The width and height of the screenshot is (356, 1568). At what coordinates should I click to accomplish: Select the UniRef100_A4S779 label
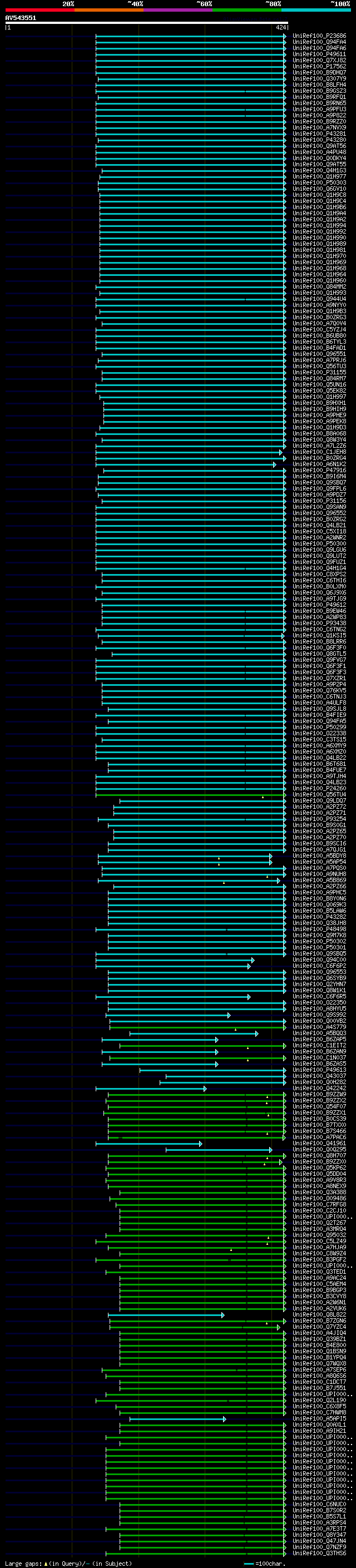point(319,1027)
